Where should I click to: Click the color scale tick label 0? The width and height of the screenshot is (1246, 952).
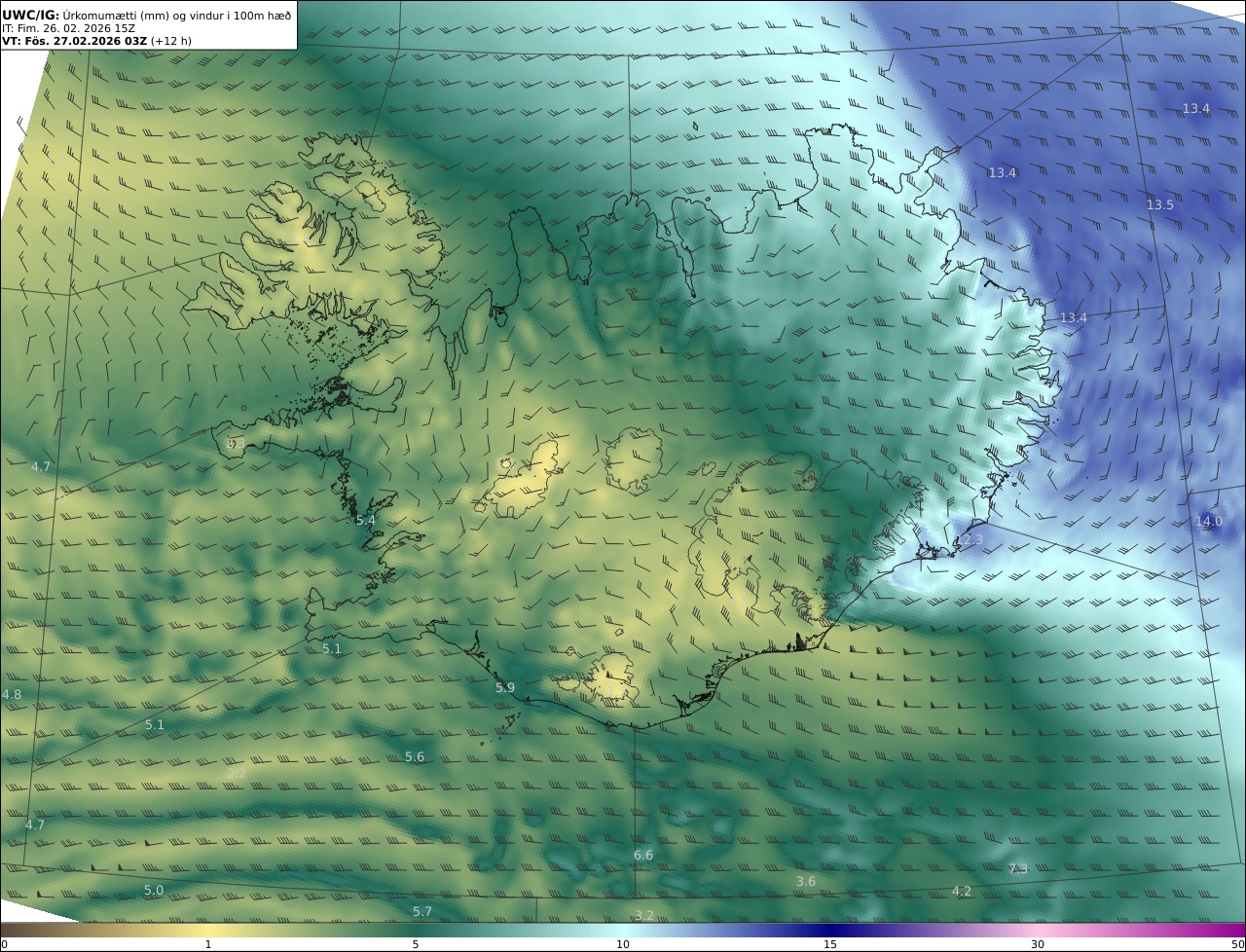(4, 945)
